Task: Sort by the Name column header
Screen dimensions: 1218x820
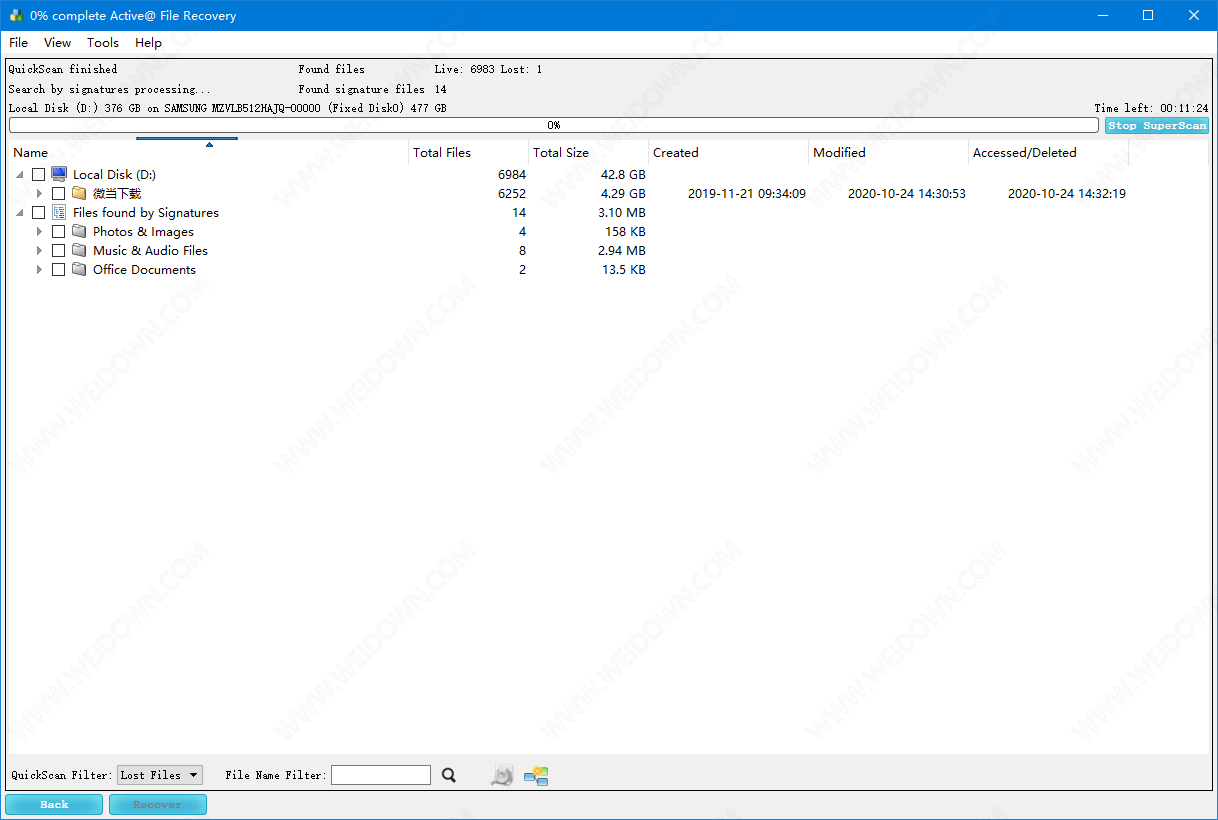Action: (x=208, y=153)
